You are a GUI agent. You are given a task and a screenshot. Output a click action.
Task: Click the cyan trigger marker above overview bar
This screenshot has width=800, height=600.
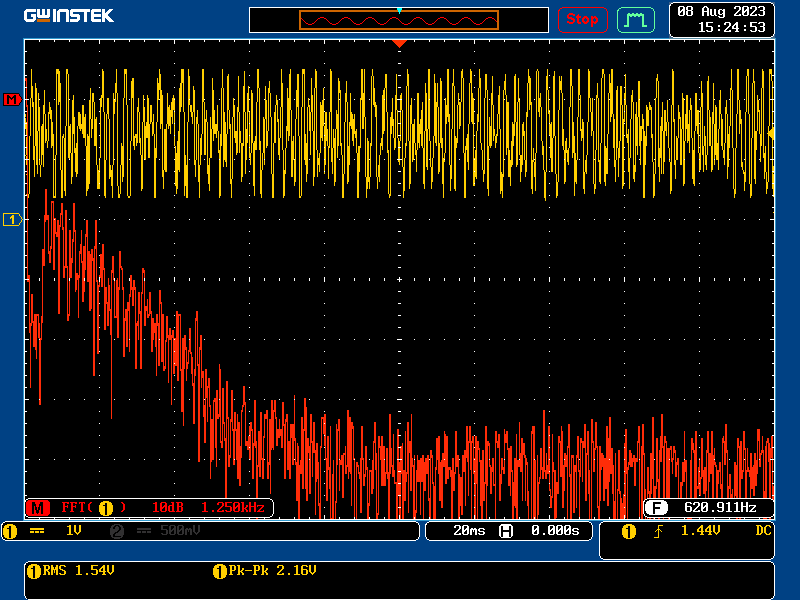click(x=399, y=10)
